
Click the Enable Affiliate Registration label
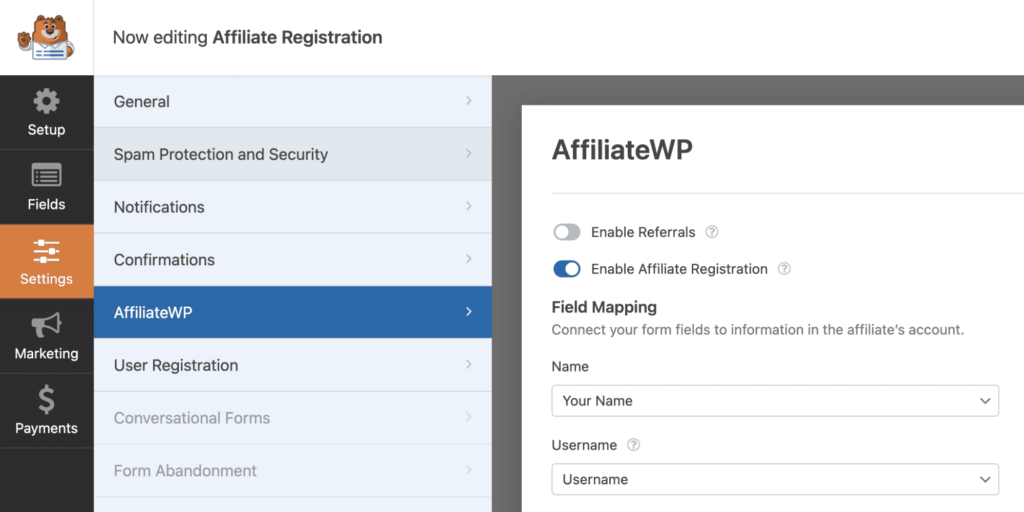(679, 269)
